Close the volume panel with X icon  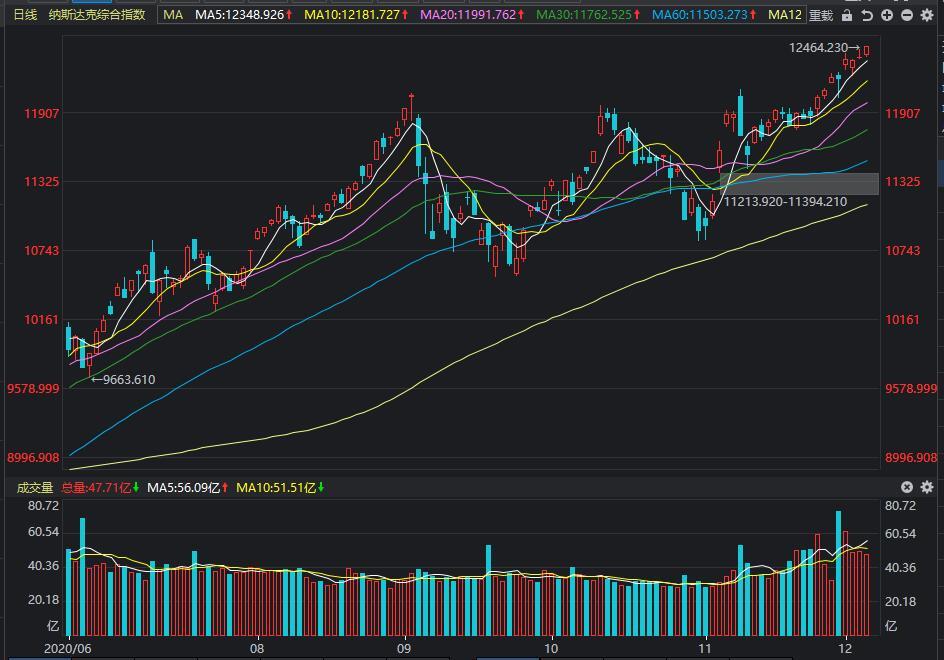[907, 487]
